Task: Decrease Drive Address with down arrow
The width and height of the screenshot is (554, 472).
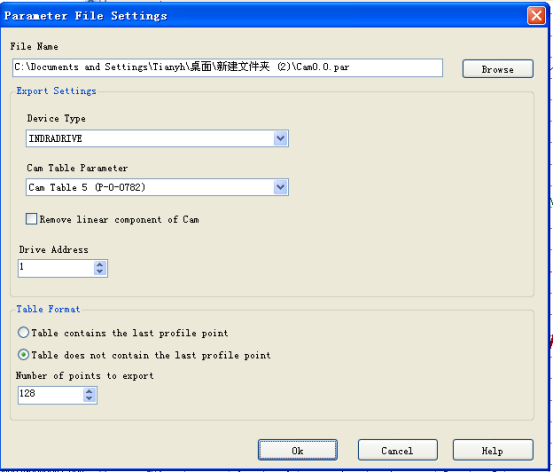Action: [100, 271]
